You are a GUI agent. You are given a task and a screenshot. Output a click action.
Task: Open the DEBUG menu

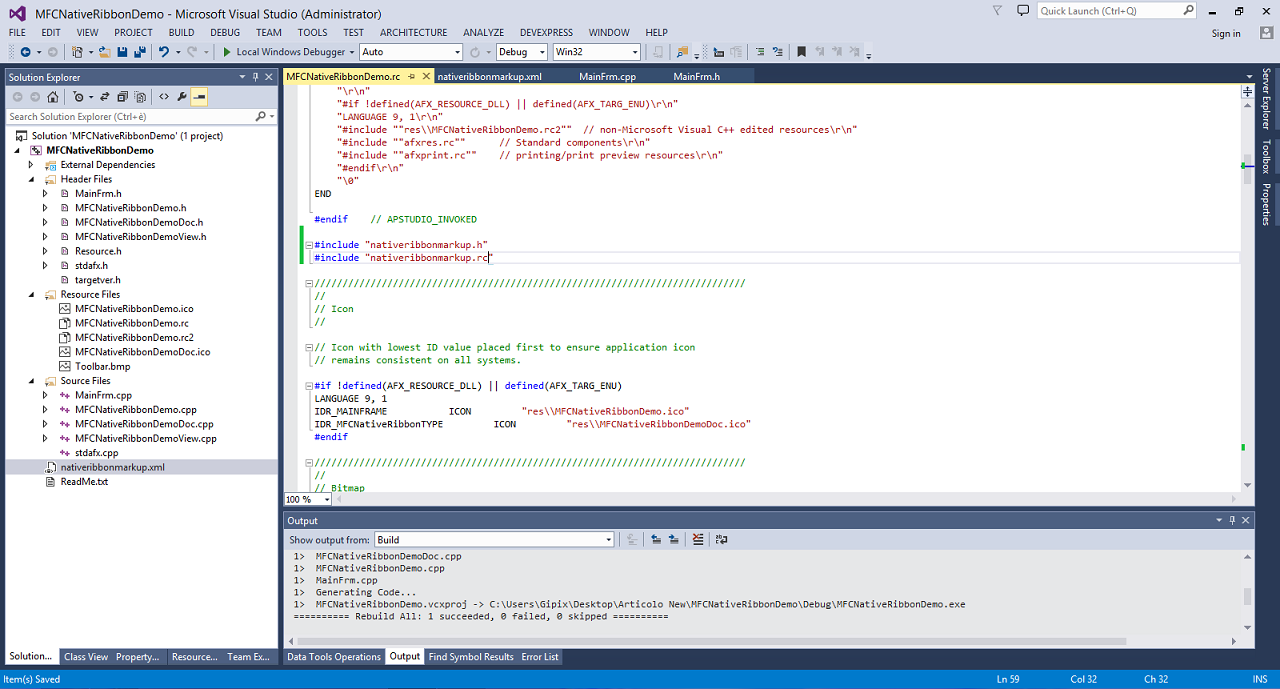point(225,33)
